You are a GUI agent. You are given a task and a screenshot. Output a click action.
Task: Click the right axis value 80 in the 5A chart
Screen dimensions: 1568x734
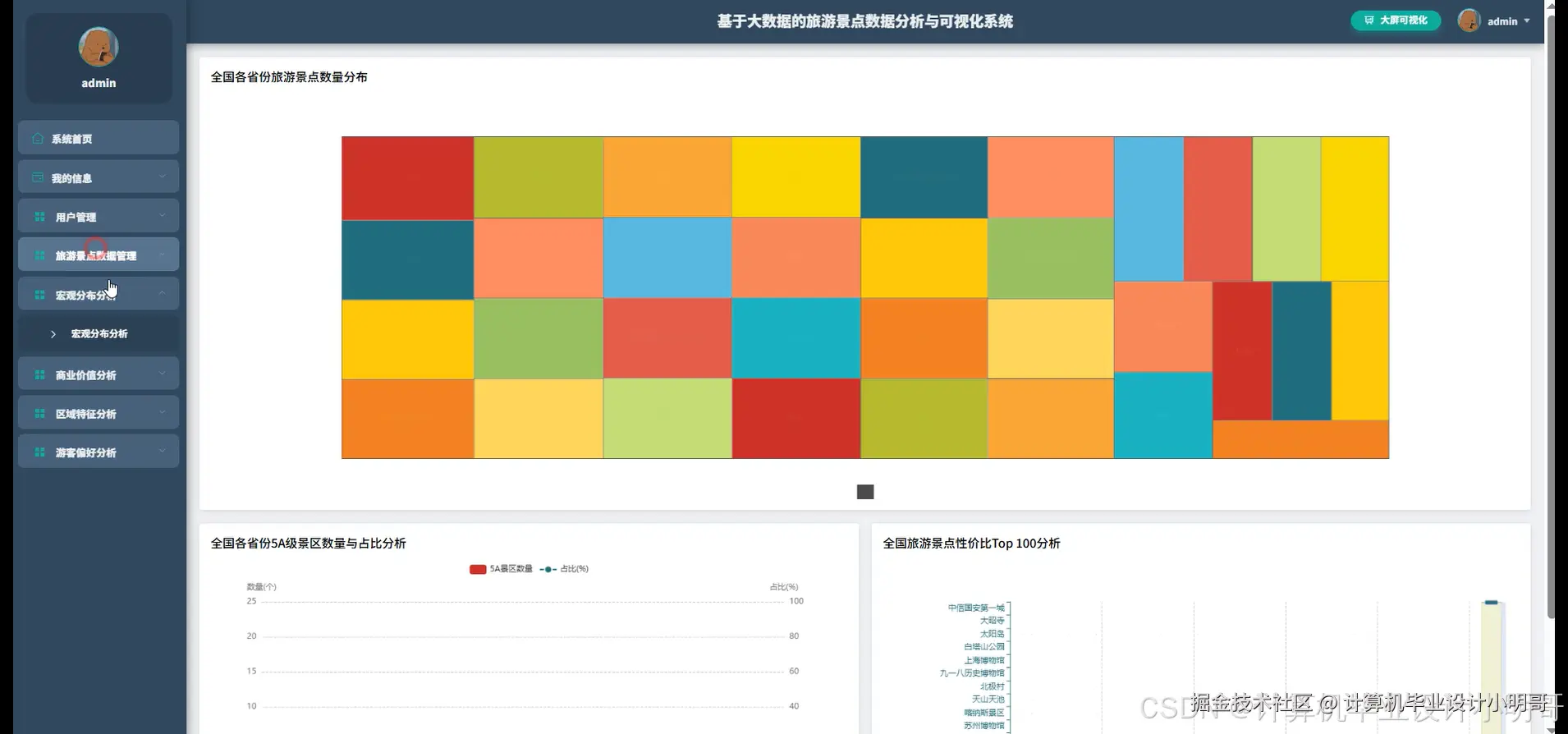(794, 636)
